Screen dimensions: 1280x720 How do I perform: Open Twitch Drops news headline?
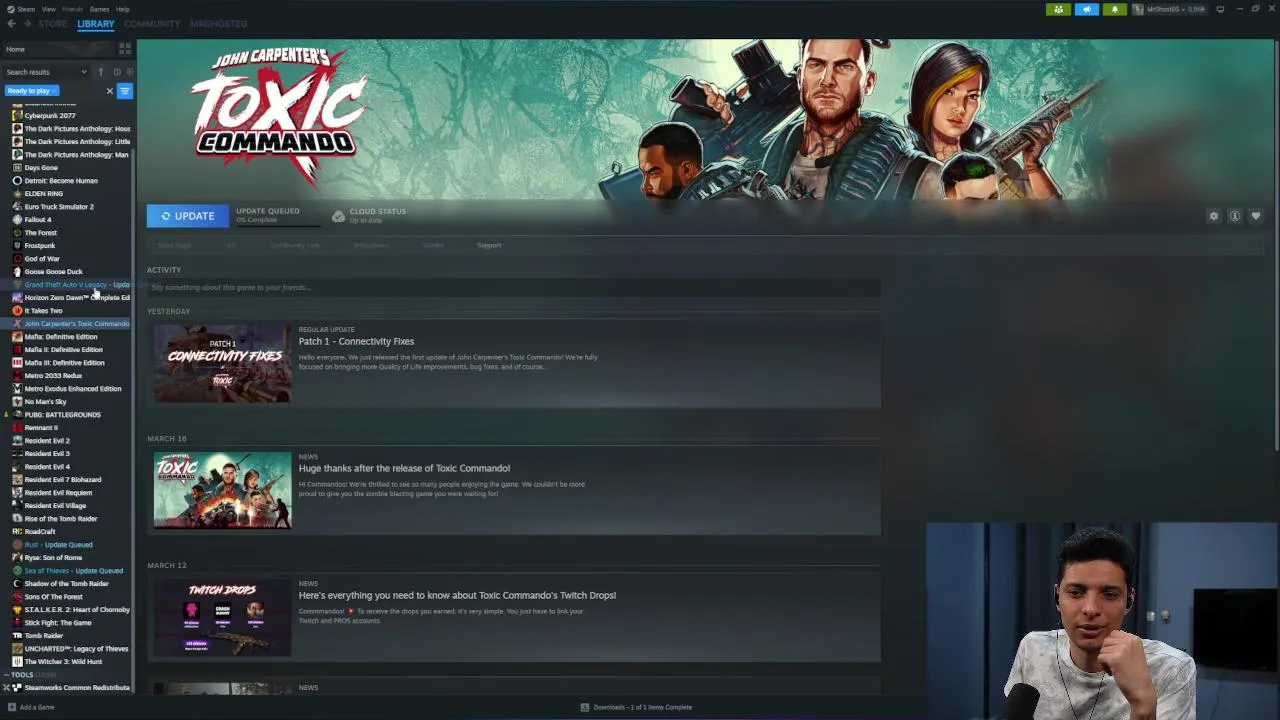point(457,595)
